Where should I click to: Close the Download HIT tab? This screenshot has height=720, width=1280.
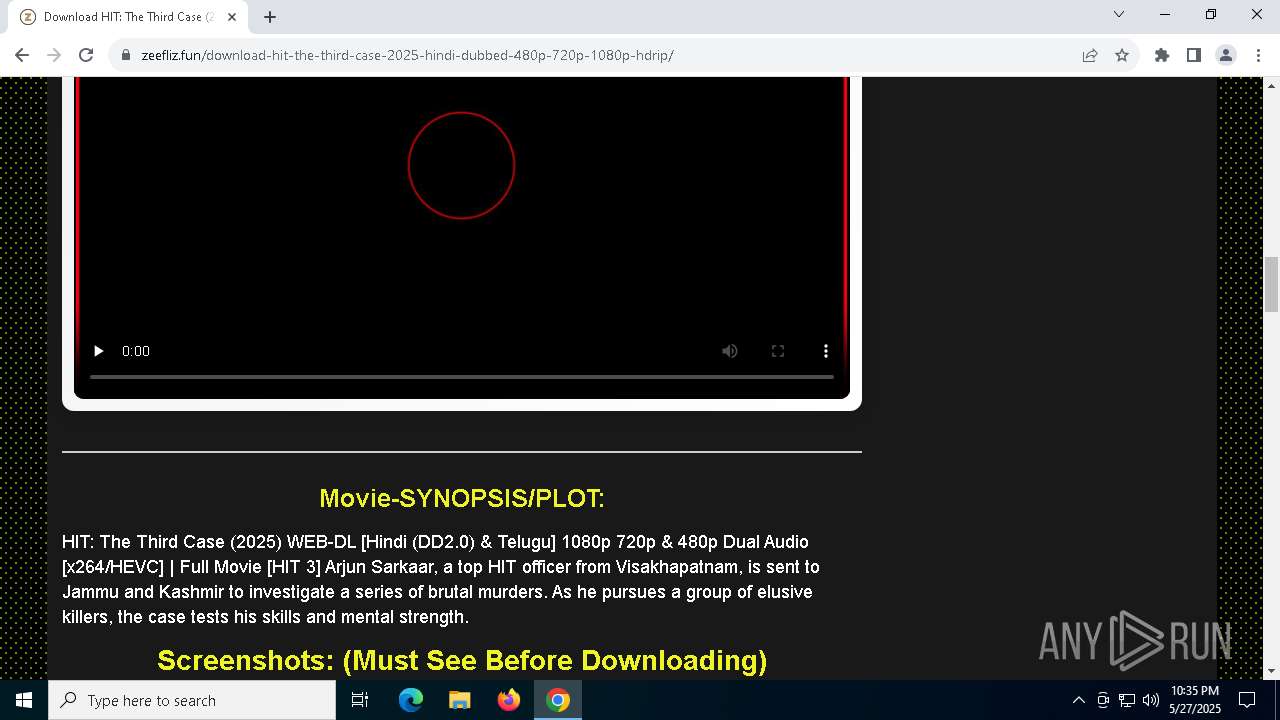point(232,17)
